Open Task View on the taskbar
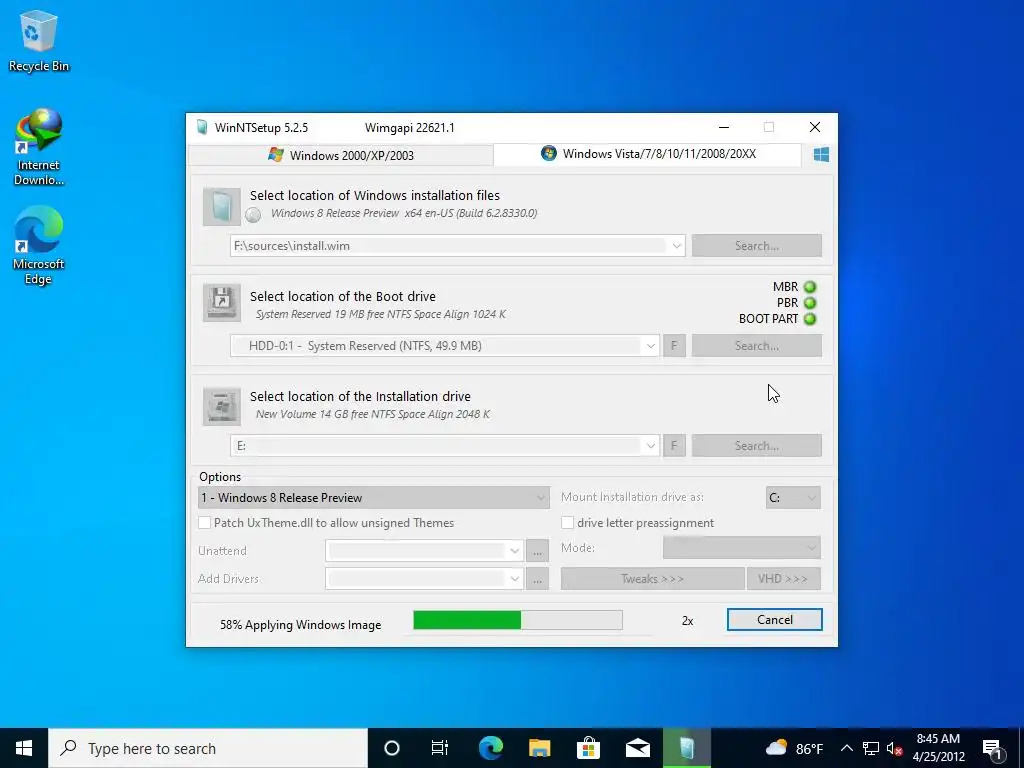 pyautogui.click(x=440, y=748)
